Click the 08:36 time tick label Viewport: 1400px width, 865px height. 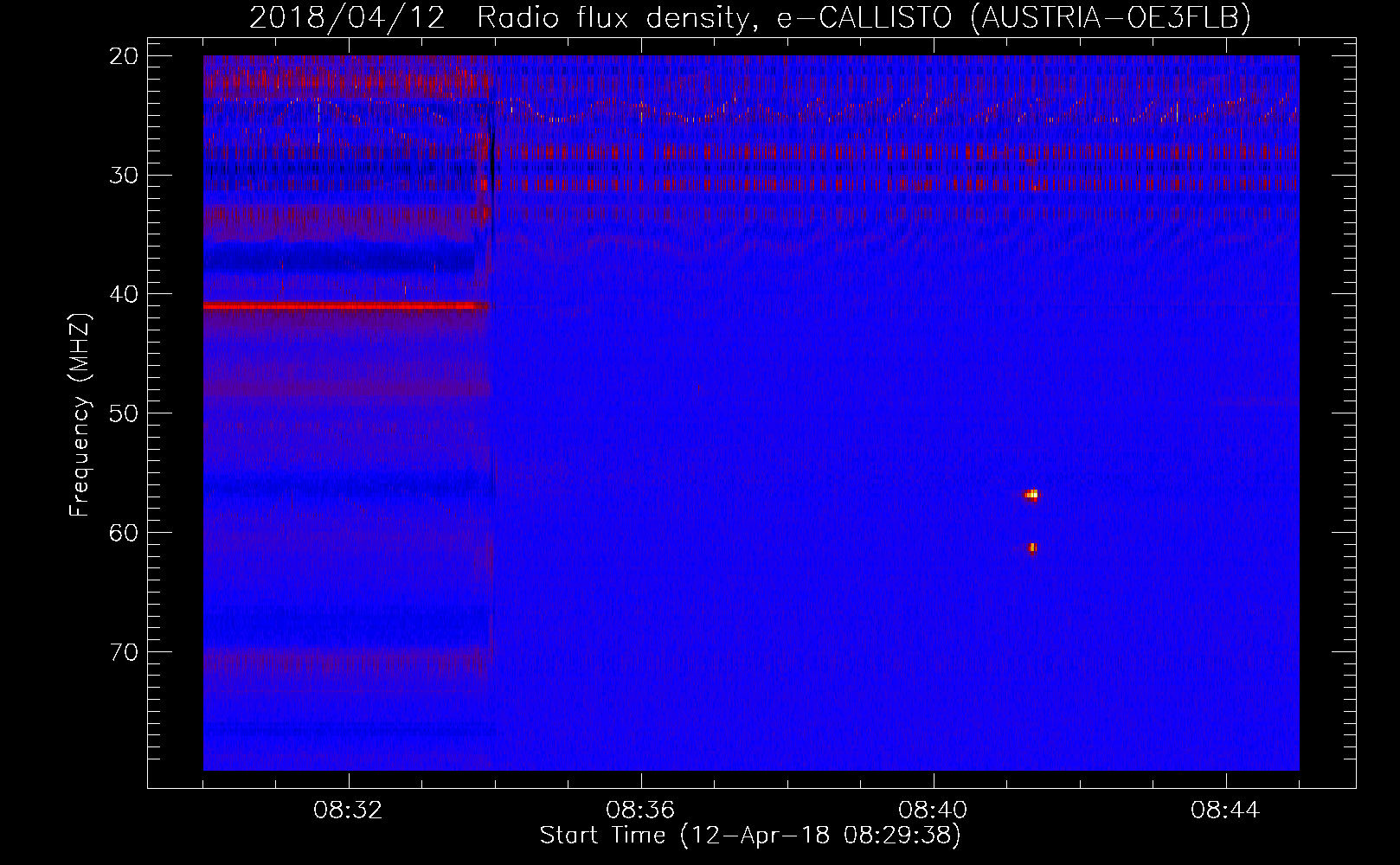640,811
